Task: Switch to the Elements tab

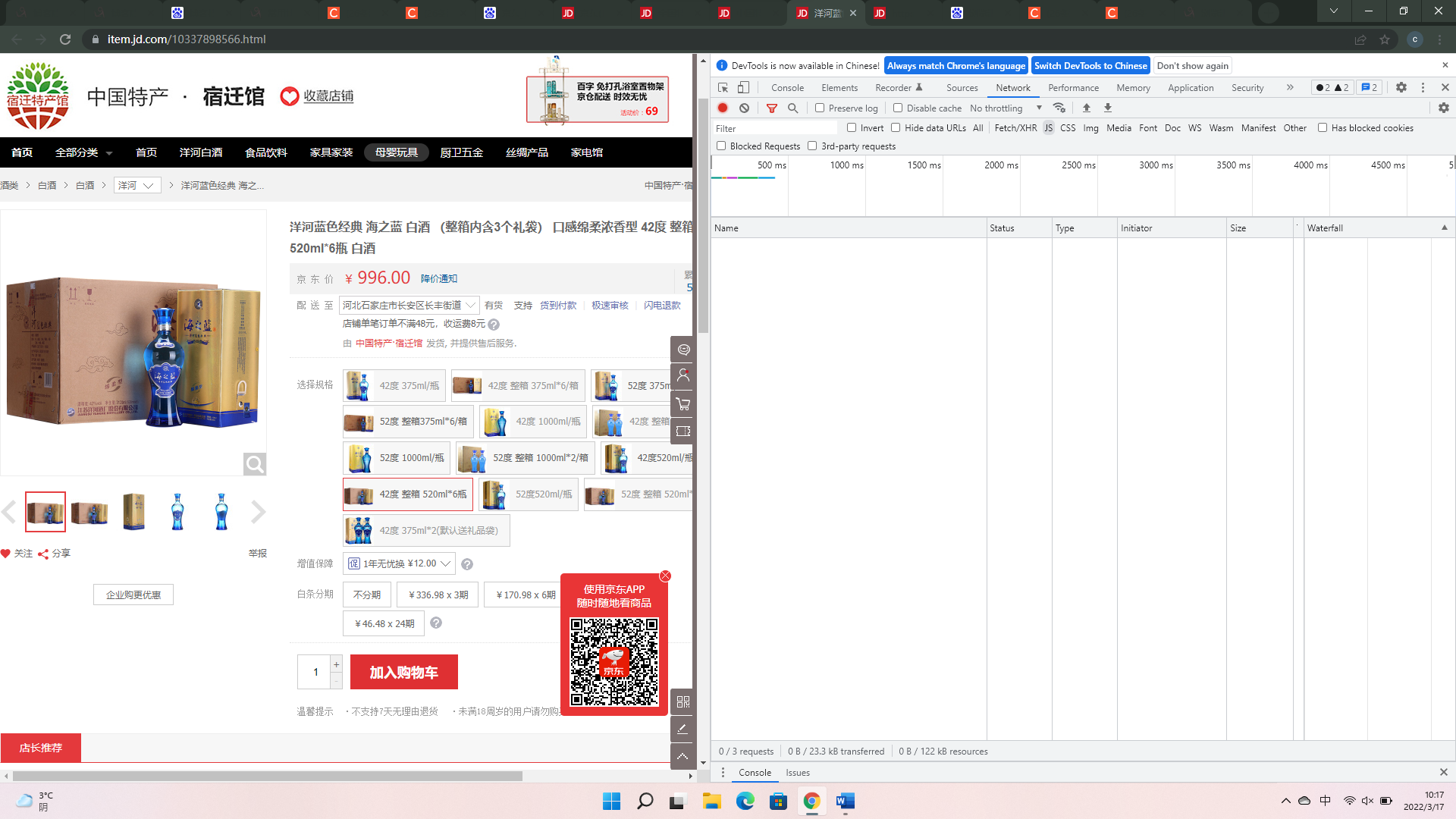Action: coord(839,87)
